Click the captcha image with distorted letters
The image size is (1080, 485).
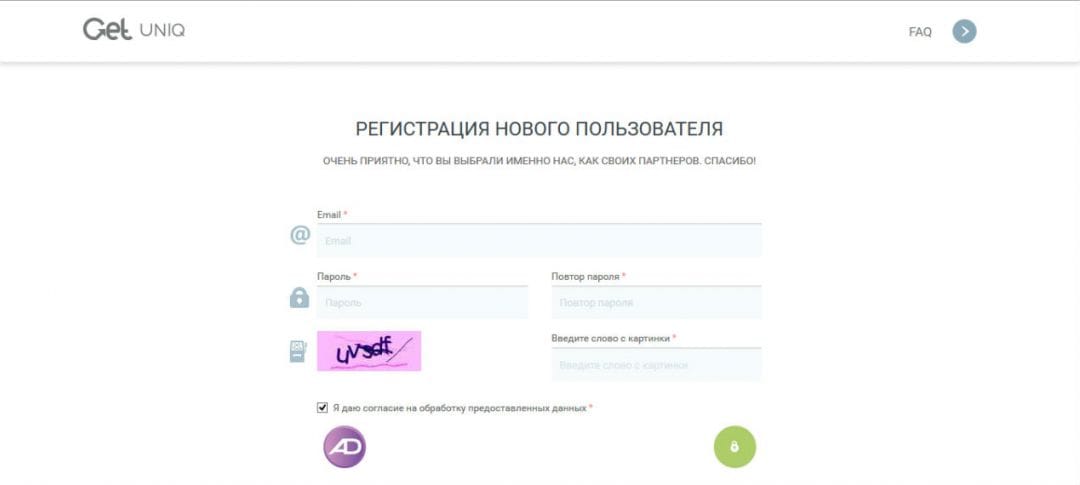coord(369,351)
